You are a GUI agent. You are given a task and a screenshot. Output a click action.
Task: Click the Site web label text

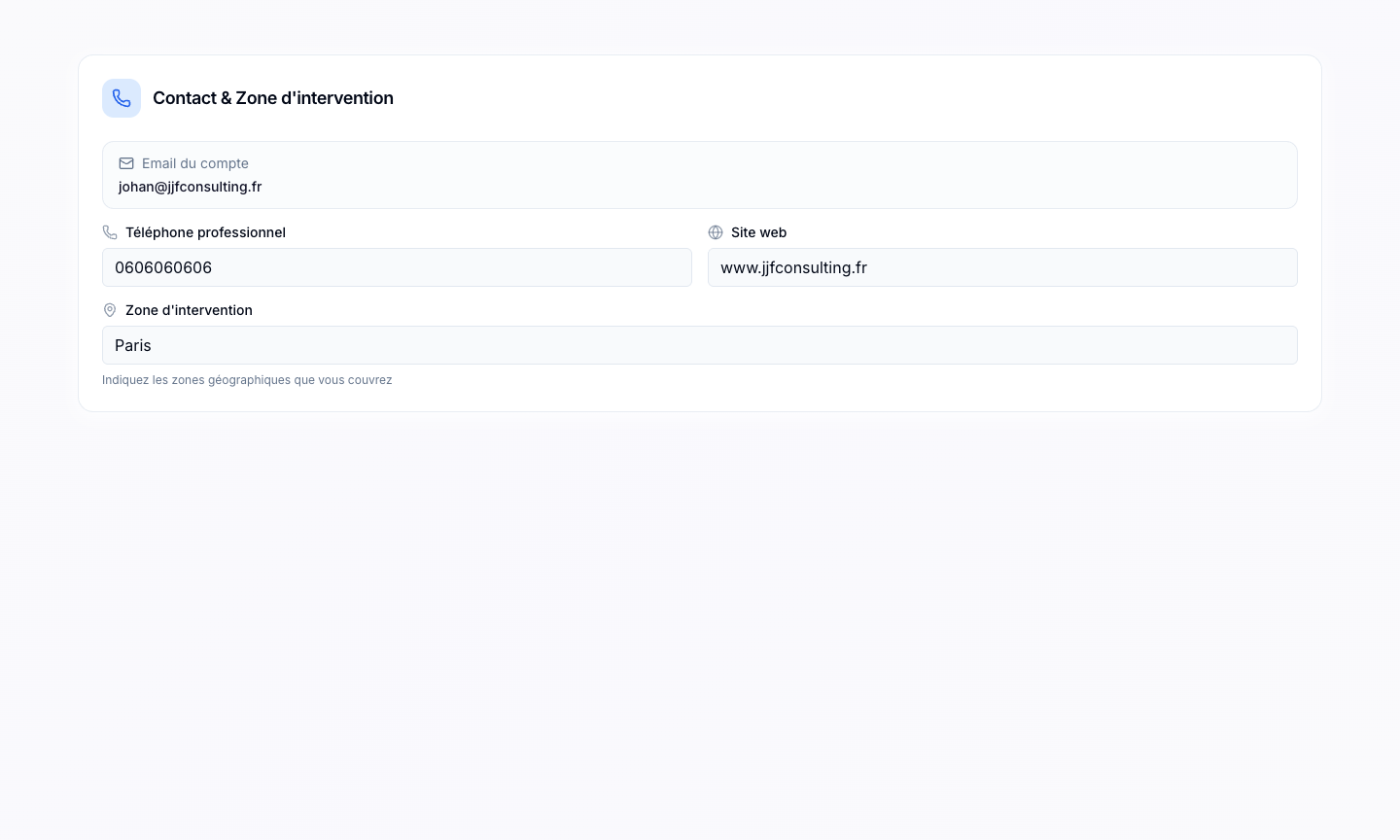[758, 232]
